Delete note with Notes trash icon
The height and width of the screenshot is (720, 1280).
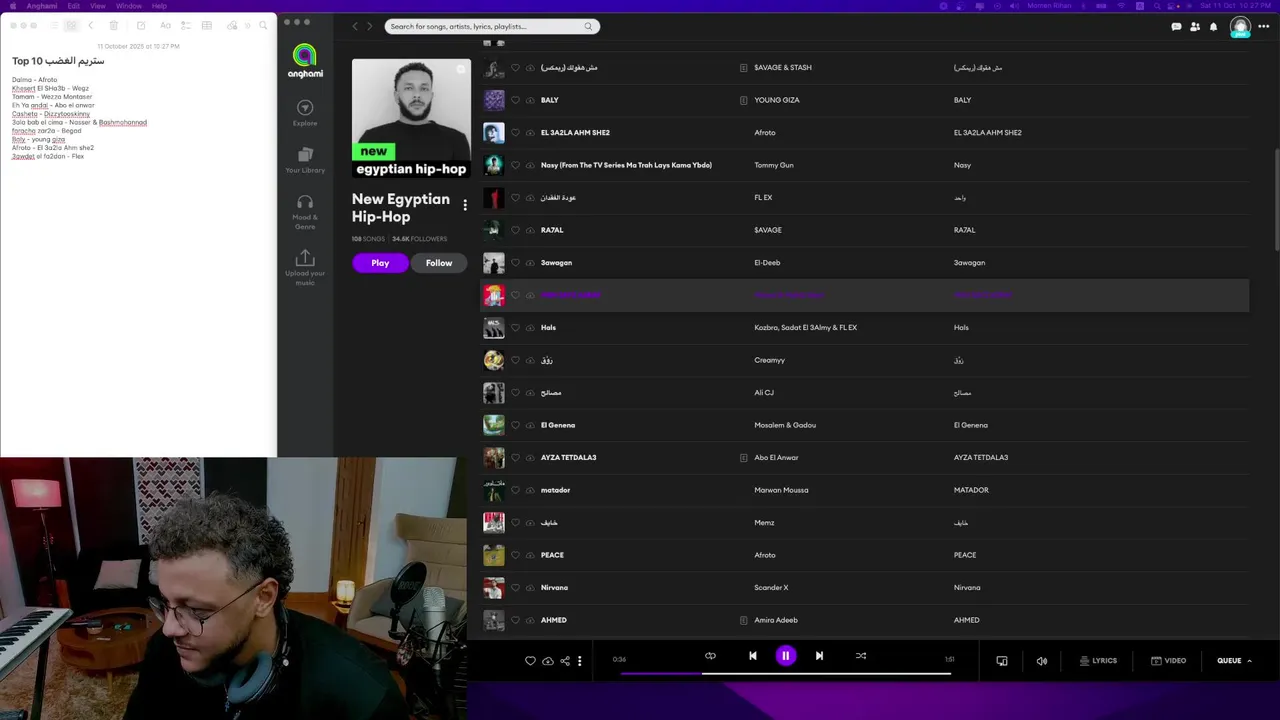point(114,25)
